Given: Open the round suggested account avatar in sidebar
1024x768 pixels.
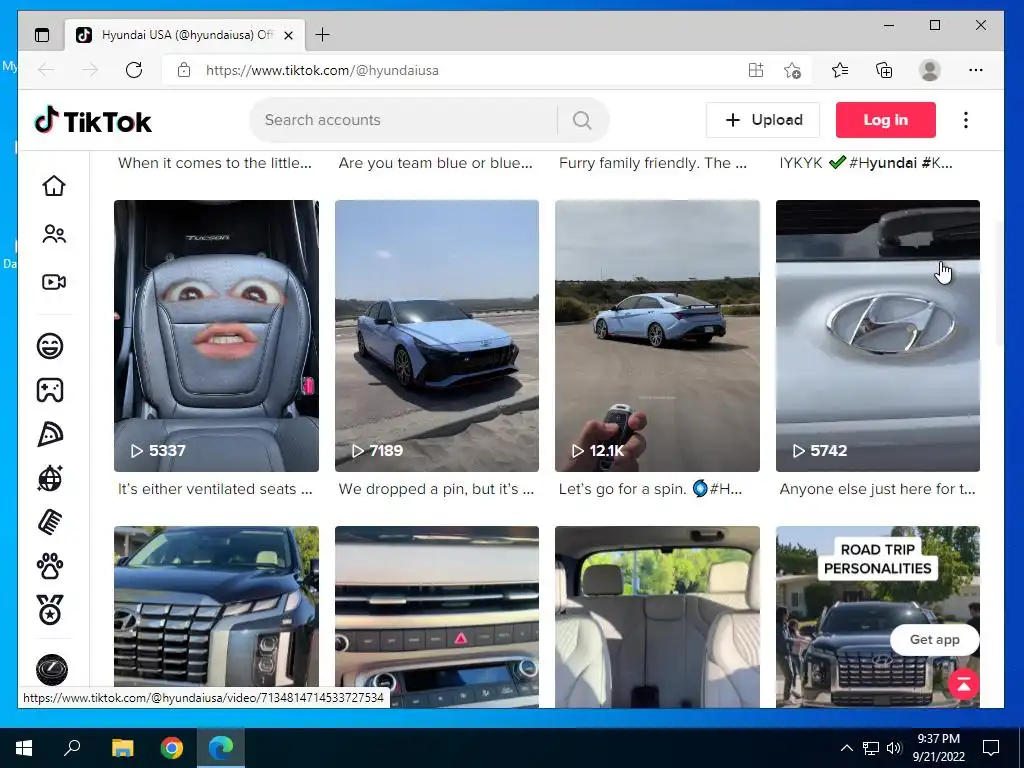Looking at the screenshot, I should pos(52,670).
